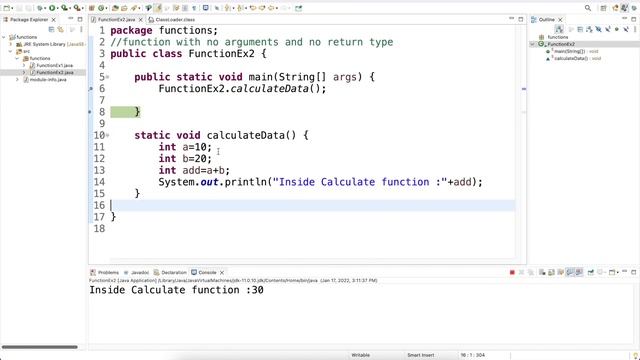This screenshot has width=640, height=360.
Task: Open the Javadoc tab
Action: point(136,272)
